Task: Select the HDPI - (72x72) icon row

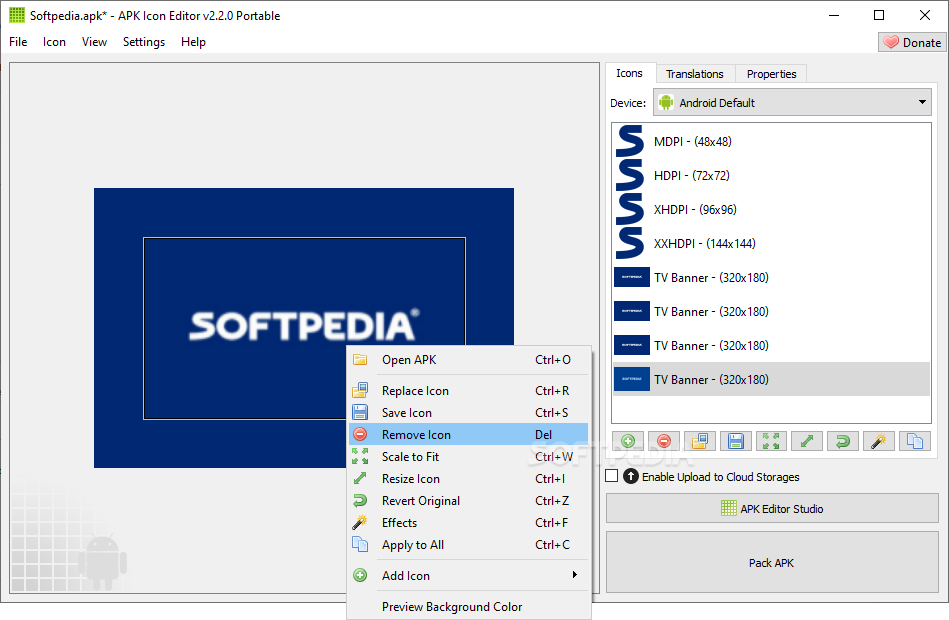Action: [x=771, y=176]
